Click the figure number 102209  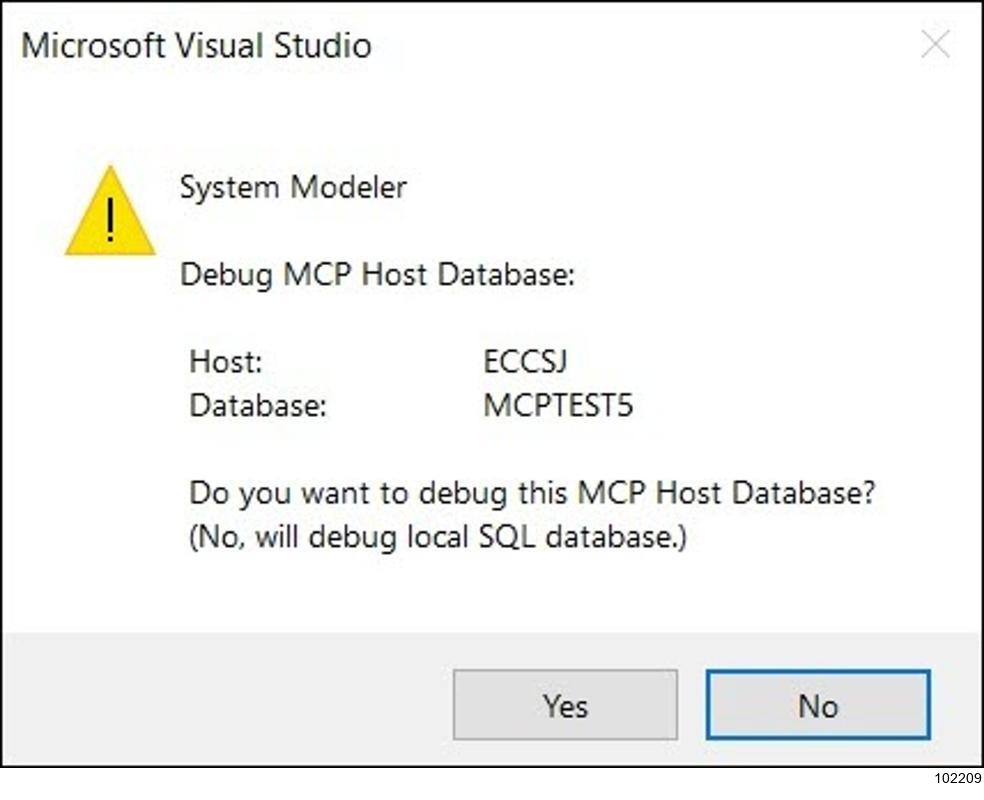[957, 779]
